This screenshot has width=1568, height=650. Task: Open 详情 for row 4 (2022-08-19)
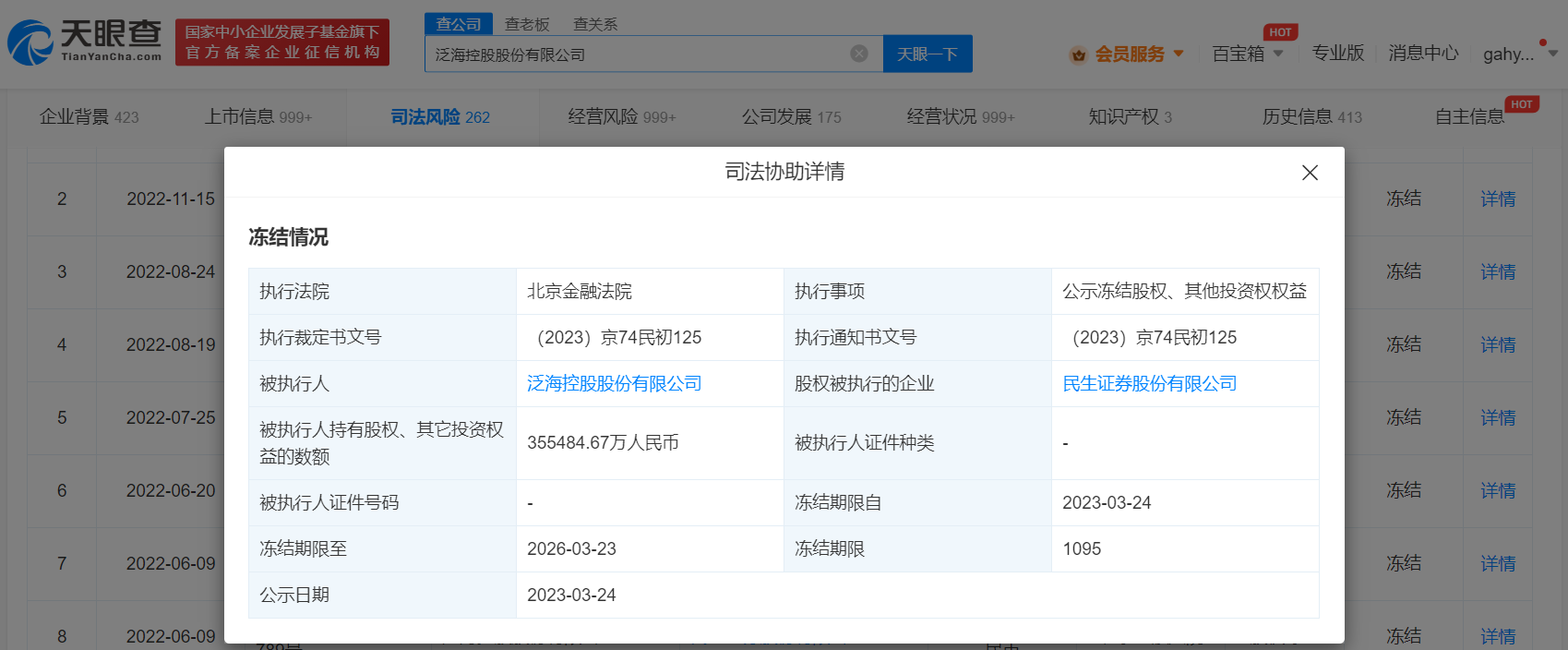(1498, 344)
